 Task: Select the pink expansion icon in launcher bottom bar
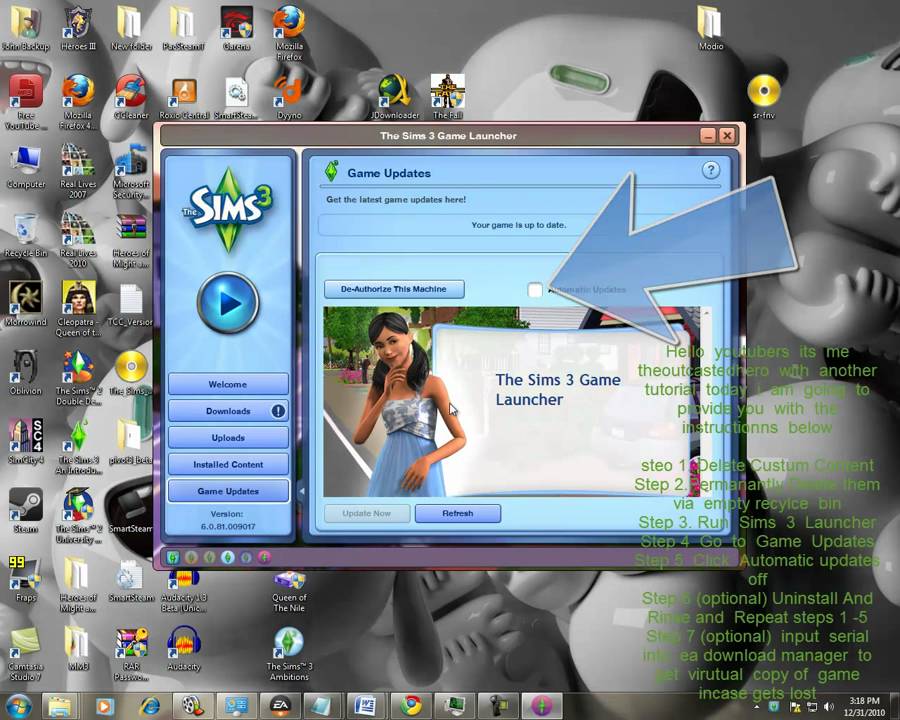[x=264, y=557]
